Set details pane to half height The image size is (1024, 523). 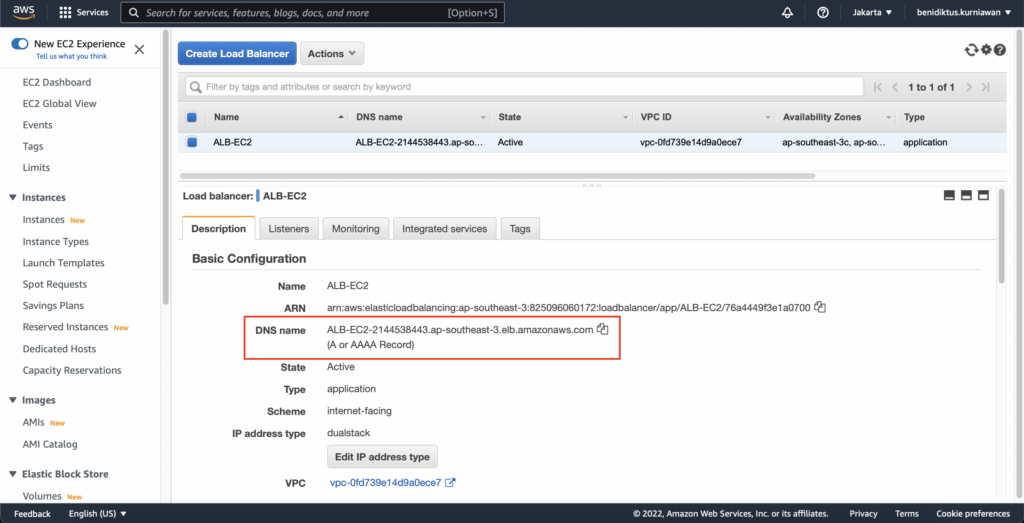pos(967,195)
